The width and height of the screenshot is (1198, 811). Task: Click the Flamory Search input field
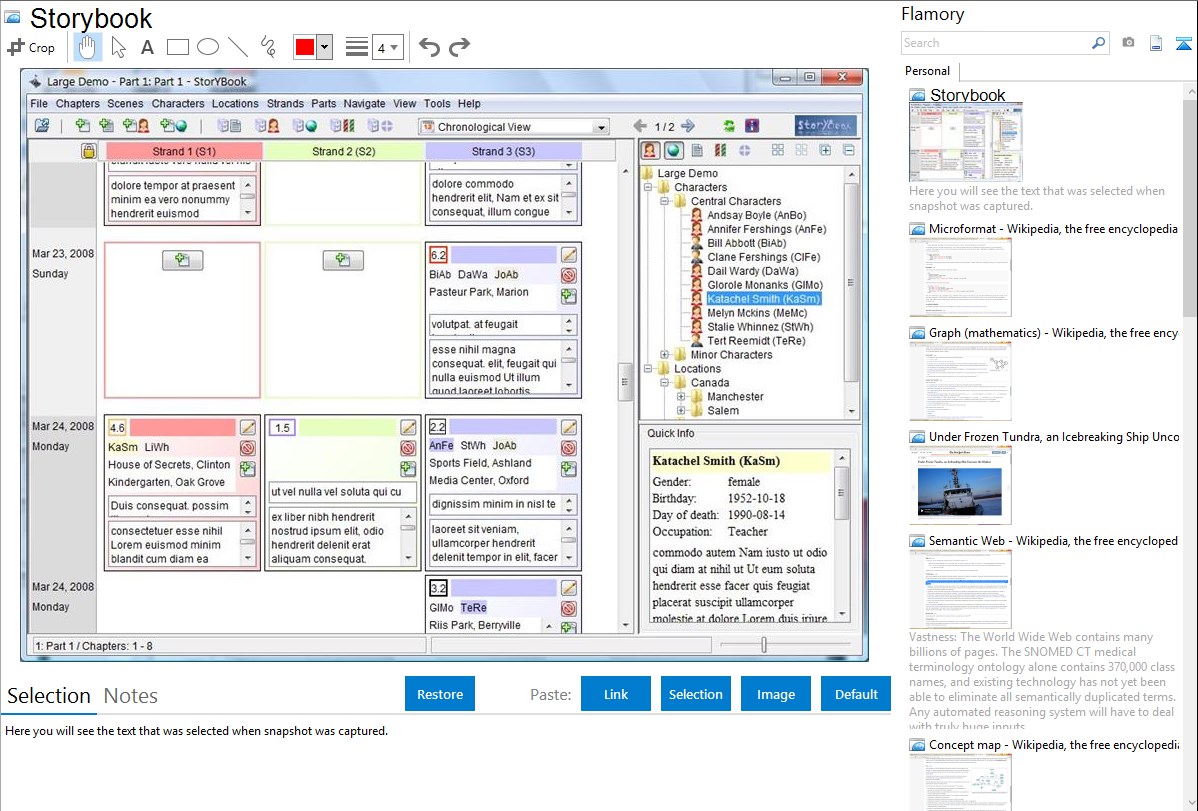click(996, 43)
